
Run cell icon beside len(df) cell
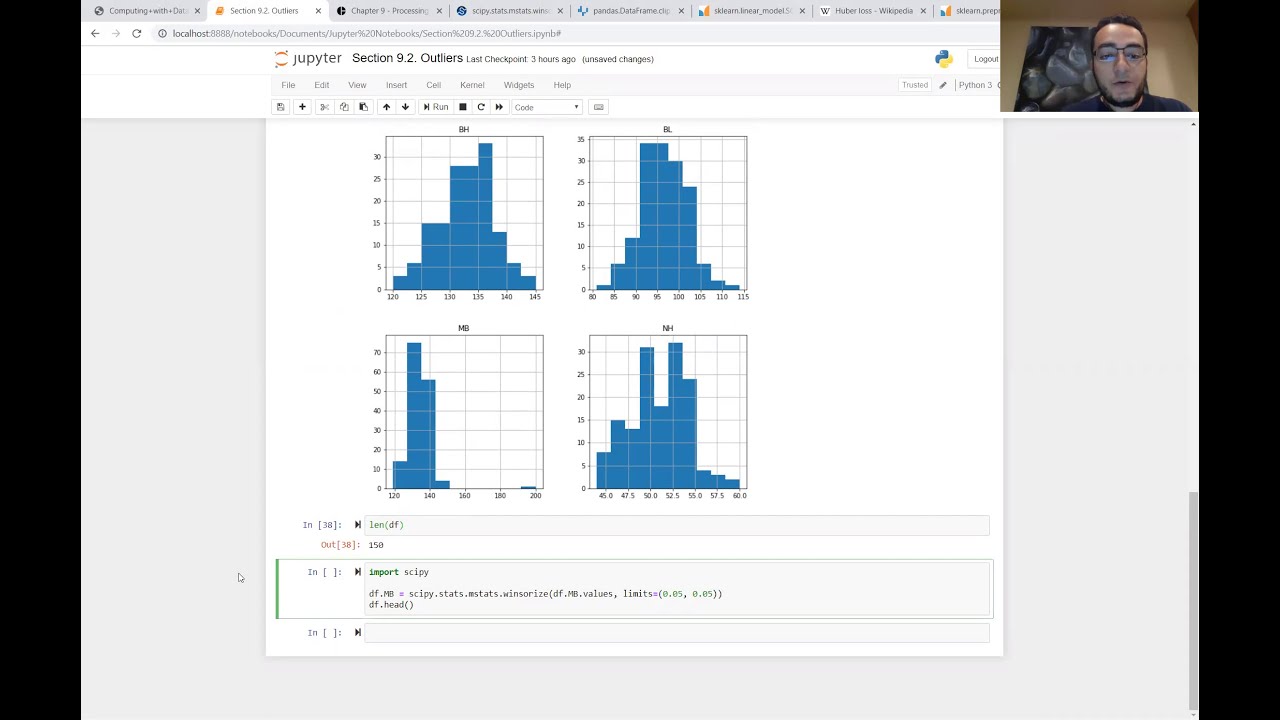coord(357,525)
